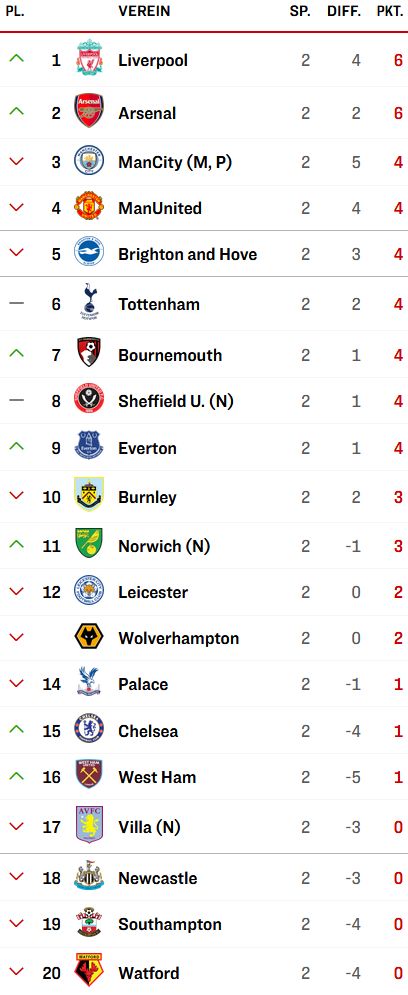The width and height of the screenshot is (408, 995).
Task: Open the Norwich canary crest
Action: point(89,544)
